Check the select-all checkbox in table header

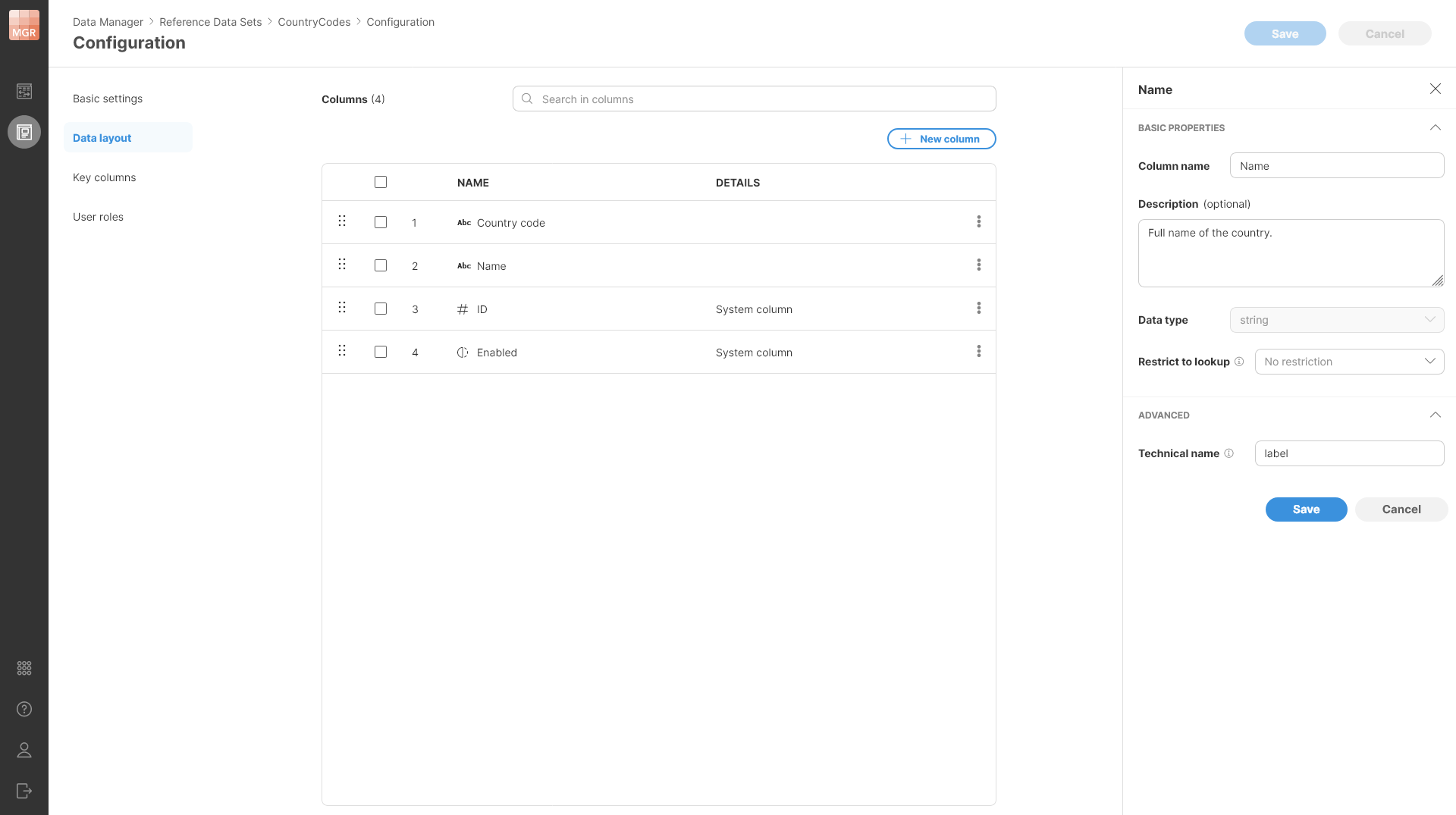click(x=381, y=182)
